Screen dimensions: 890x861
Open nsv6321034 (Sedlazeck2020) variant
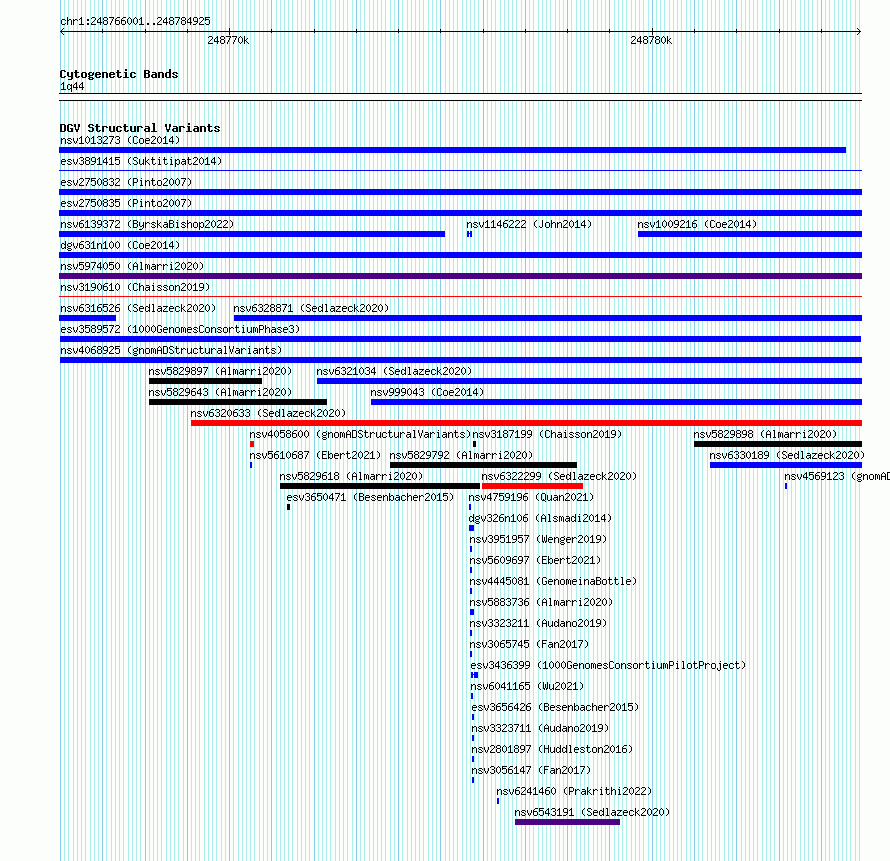394,371
